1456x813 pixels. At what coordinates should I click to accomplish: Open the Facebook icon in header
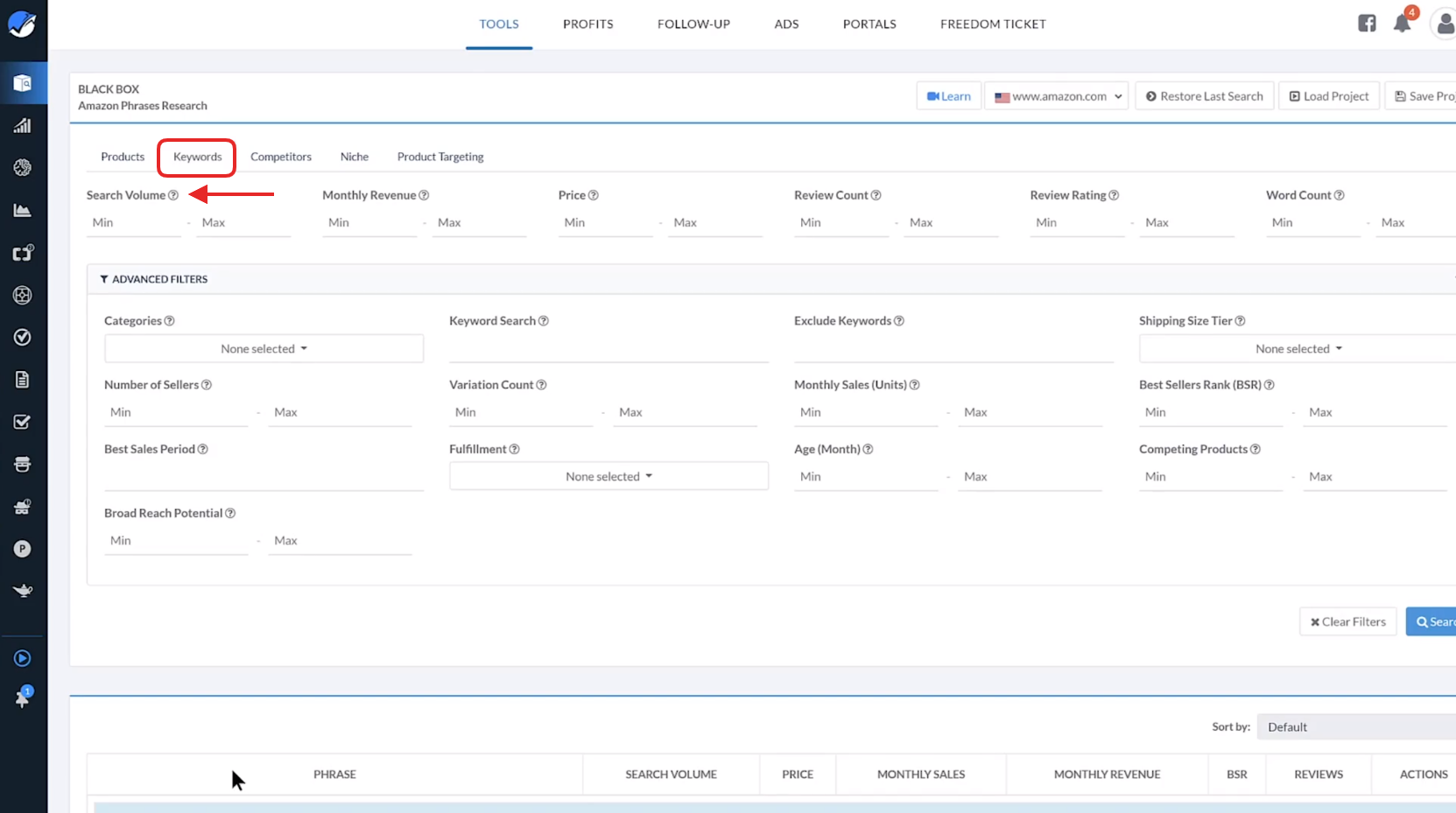point(1367,24)
